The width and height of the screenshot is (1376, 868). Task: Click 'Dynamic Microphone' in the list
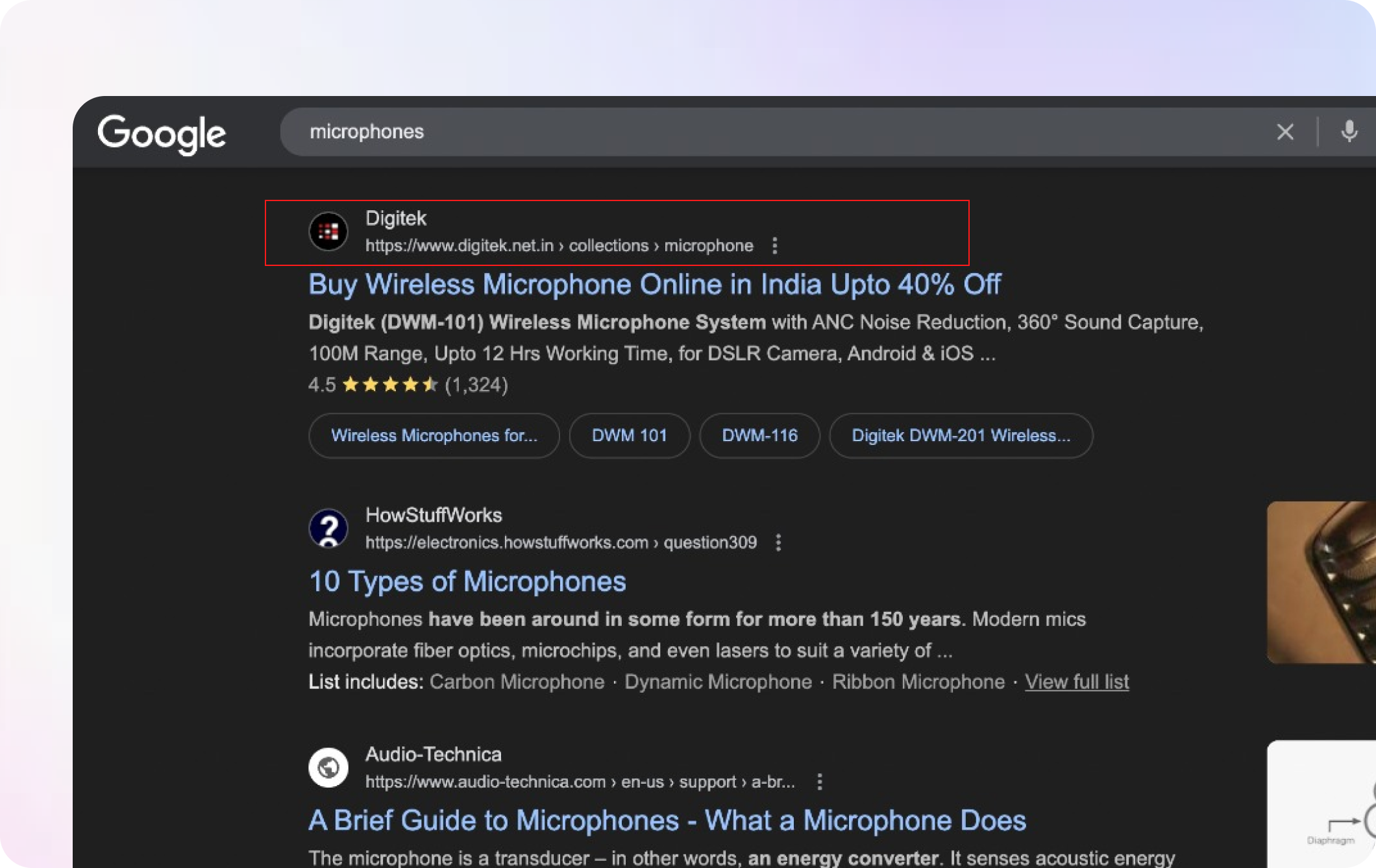(x=718, y=682)
